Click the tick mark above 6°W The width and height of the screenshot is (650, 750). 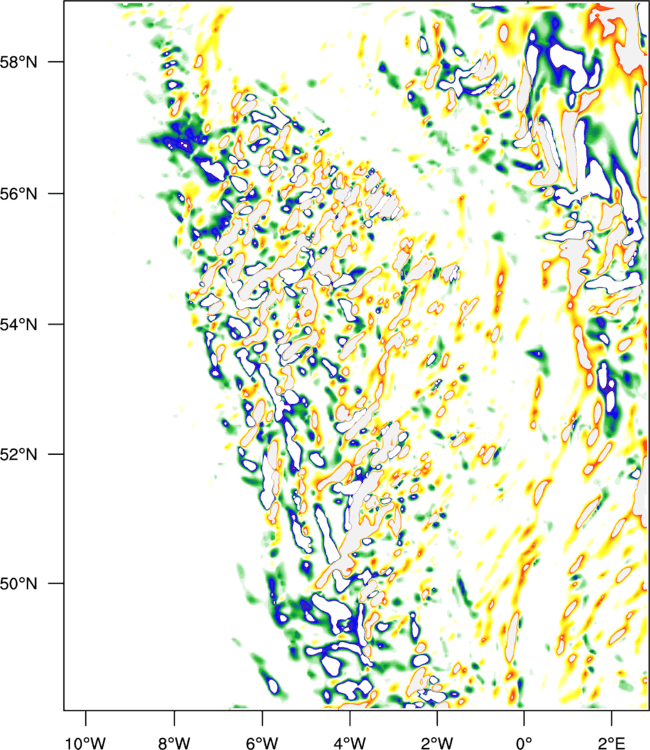coord(262,718)
